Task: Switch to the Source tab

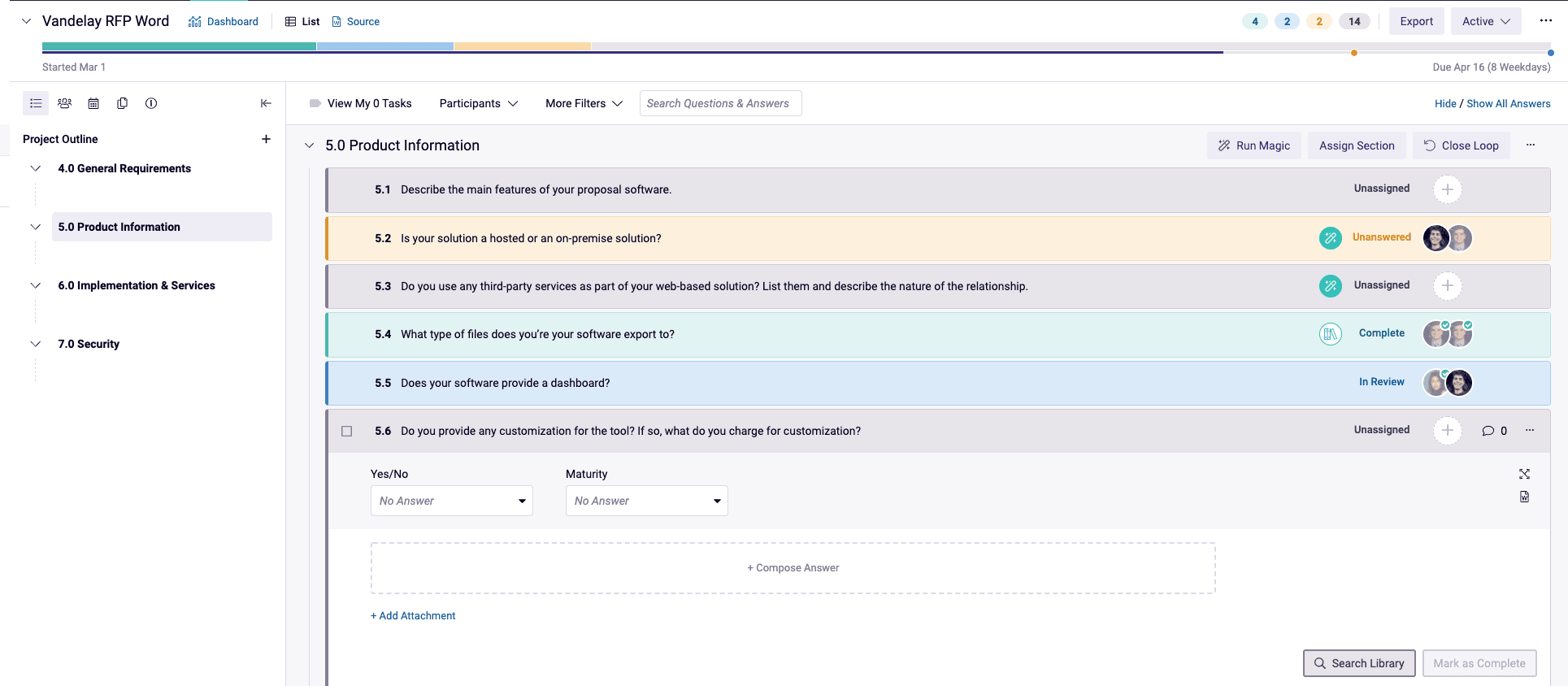Action: point(356,21)
